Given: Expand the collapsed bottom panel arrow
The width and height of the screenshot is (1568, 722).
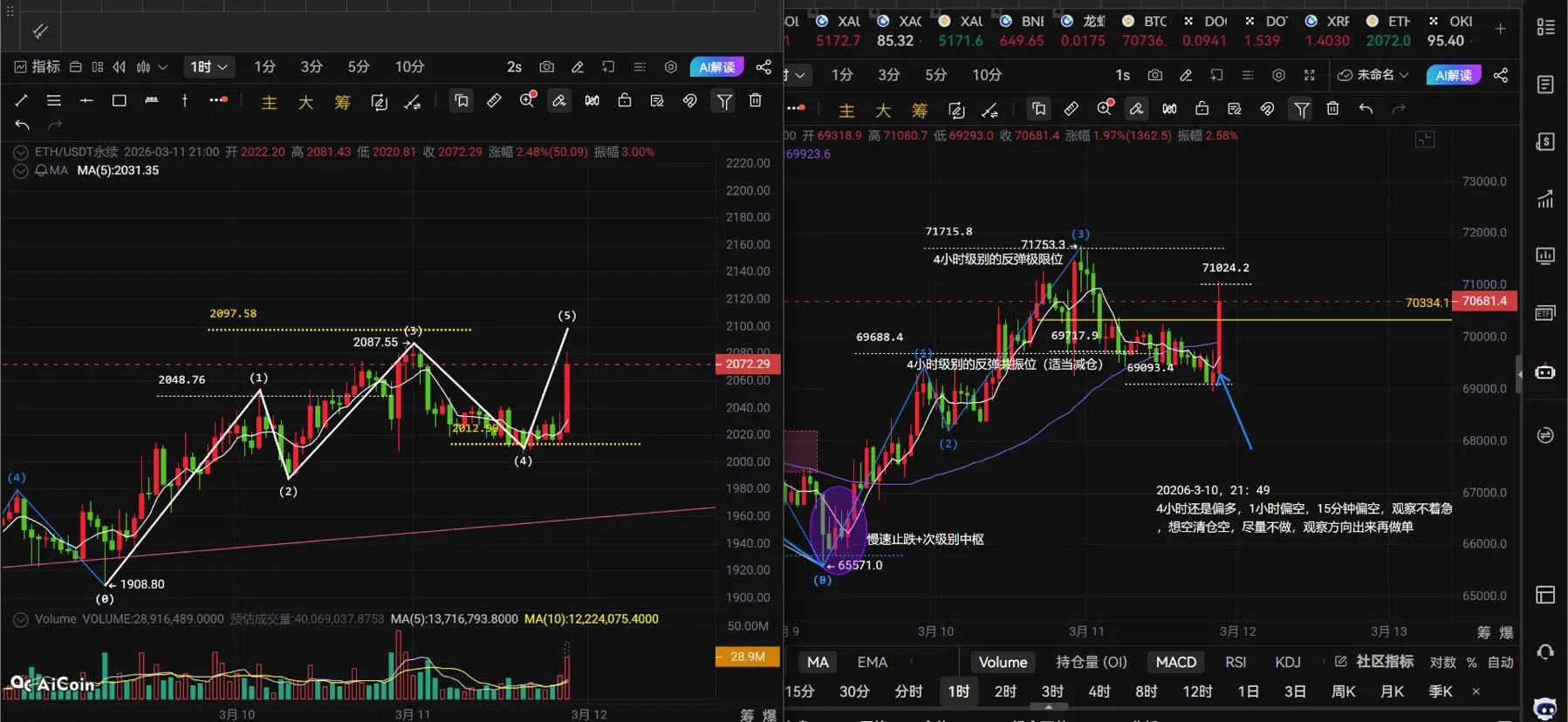Looking at the screenshot, I should coord(1049,707).
